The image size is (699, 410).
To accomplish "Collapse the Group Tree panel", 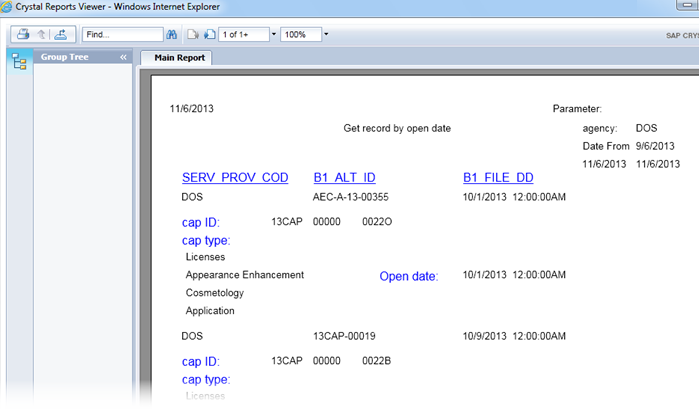I will click(x=123, y=58).
